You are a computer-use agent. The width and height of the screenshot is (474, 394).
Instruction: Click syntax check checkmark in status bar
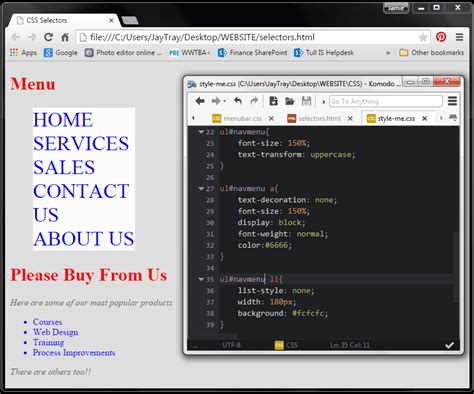[449, 345]
